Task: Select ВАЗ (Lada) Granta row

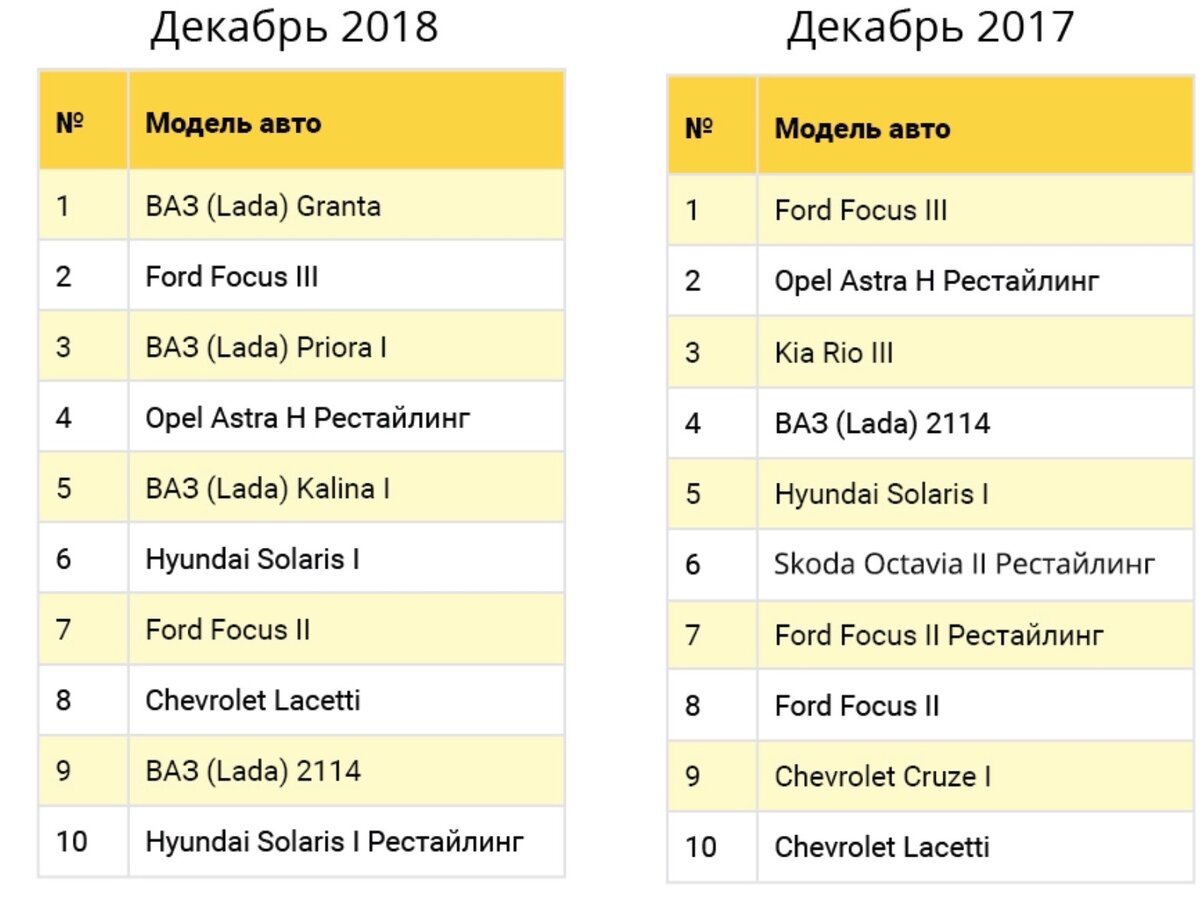Action: point(301,205)
